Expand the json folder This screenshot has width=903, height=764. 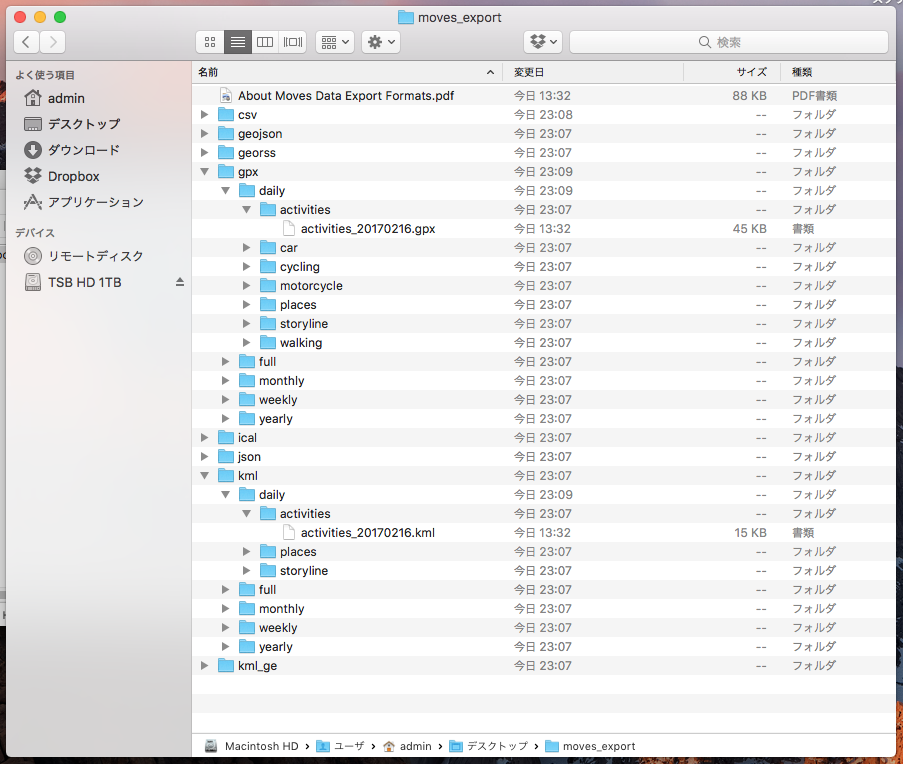point(204,457)
